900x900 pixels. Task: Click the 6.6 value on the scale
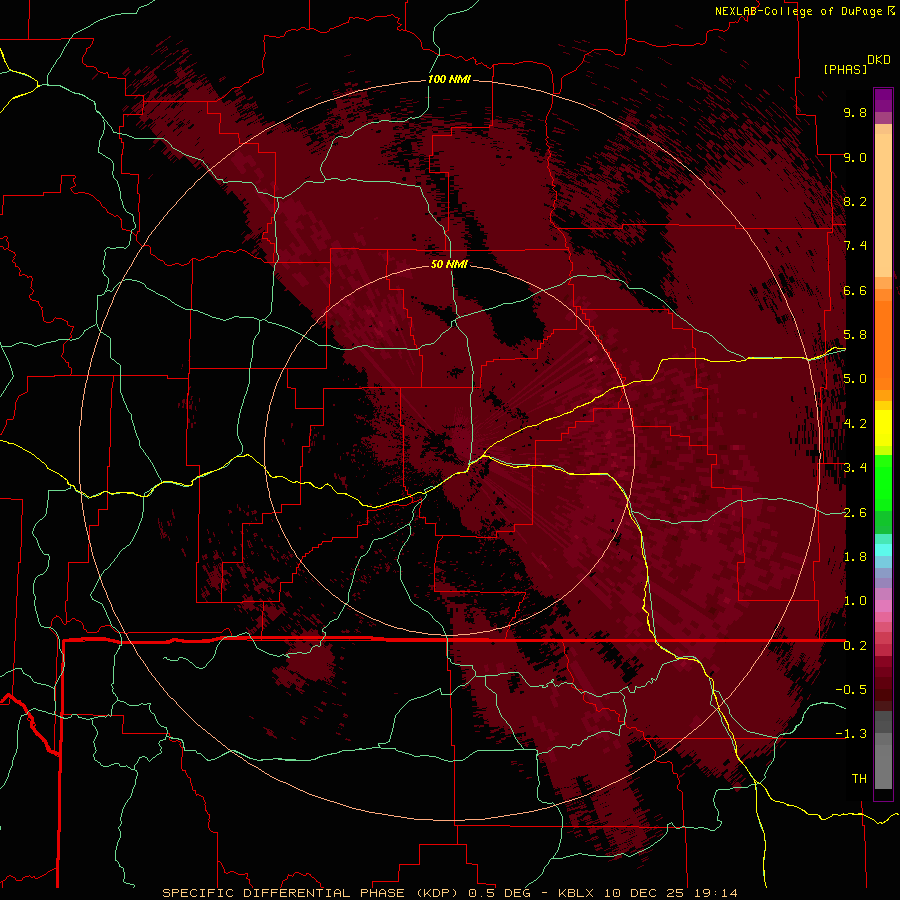[x=855, y=290]
